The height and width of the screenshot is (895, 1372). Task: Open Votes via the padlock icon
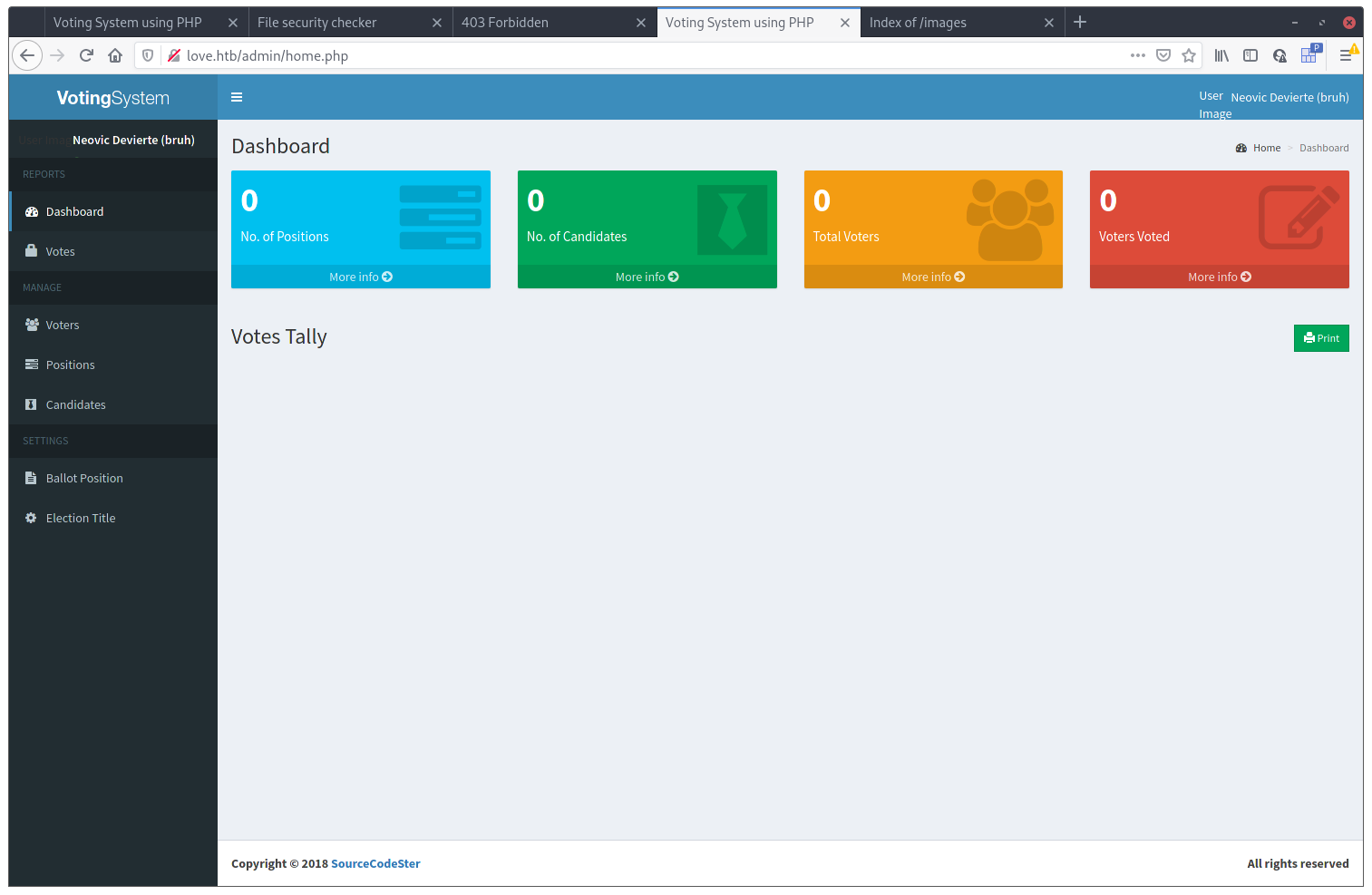30,251
